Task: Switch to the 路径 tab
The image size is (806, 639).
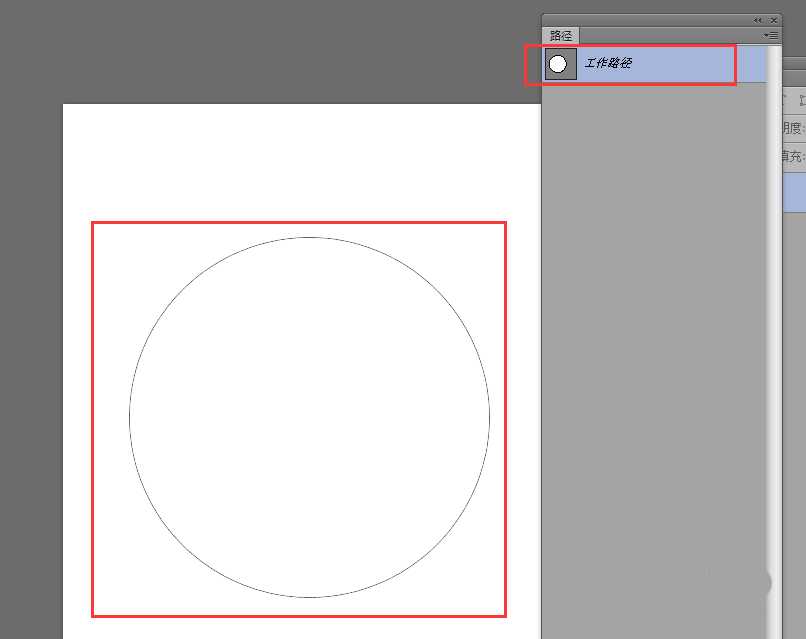Action: click(x=561, y=35)
